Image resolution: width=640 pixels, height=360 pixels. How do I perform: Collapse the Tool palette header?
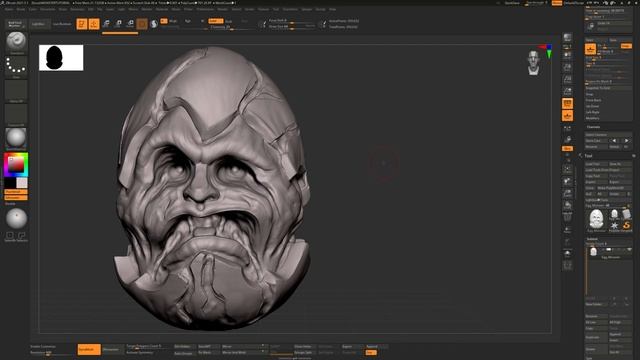589,156
